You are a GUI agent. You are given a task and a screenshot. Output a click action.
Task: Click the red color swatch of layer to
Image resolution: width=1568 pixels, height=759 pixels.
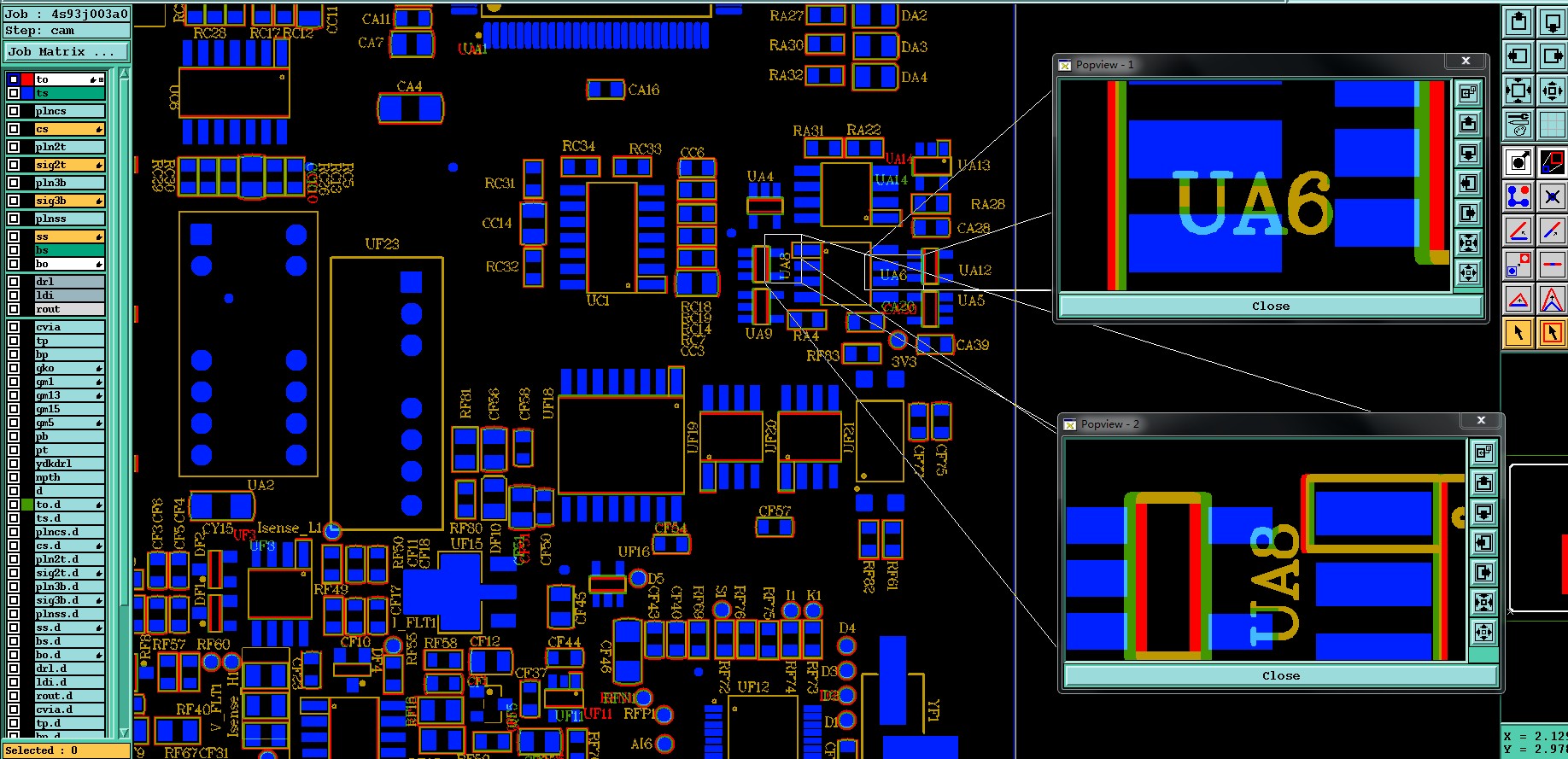tap(27, 79)
